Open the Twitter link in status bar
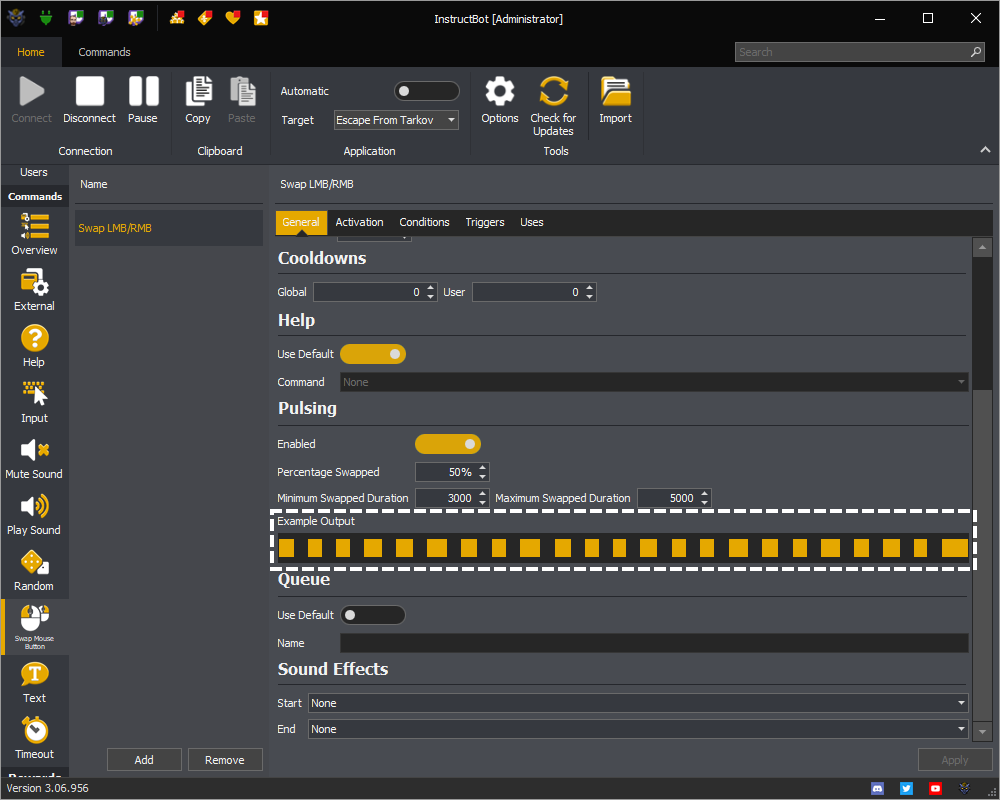Screen dimensions: 1000x800 pyautogui.click(x=906, y=789)
